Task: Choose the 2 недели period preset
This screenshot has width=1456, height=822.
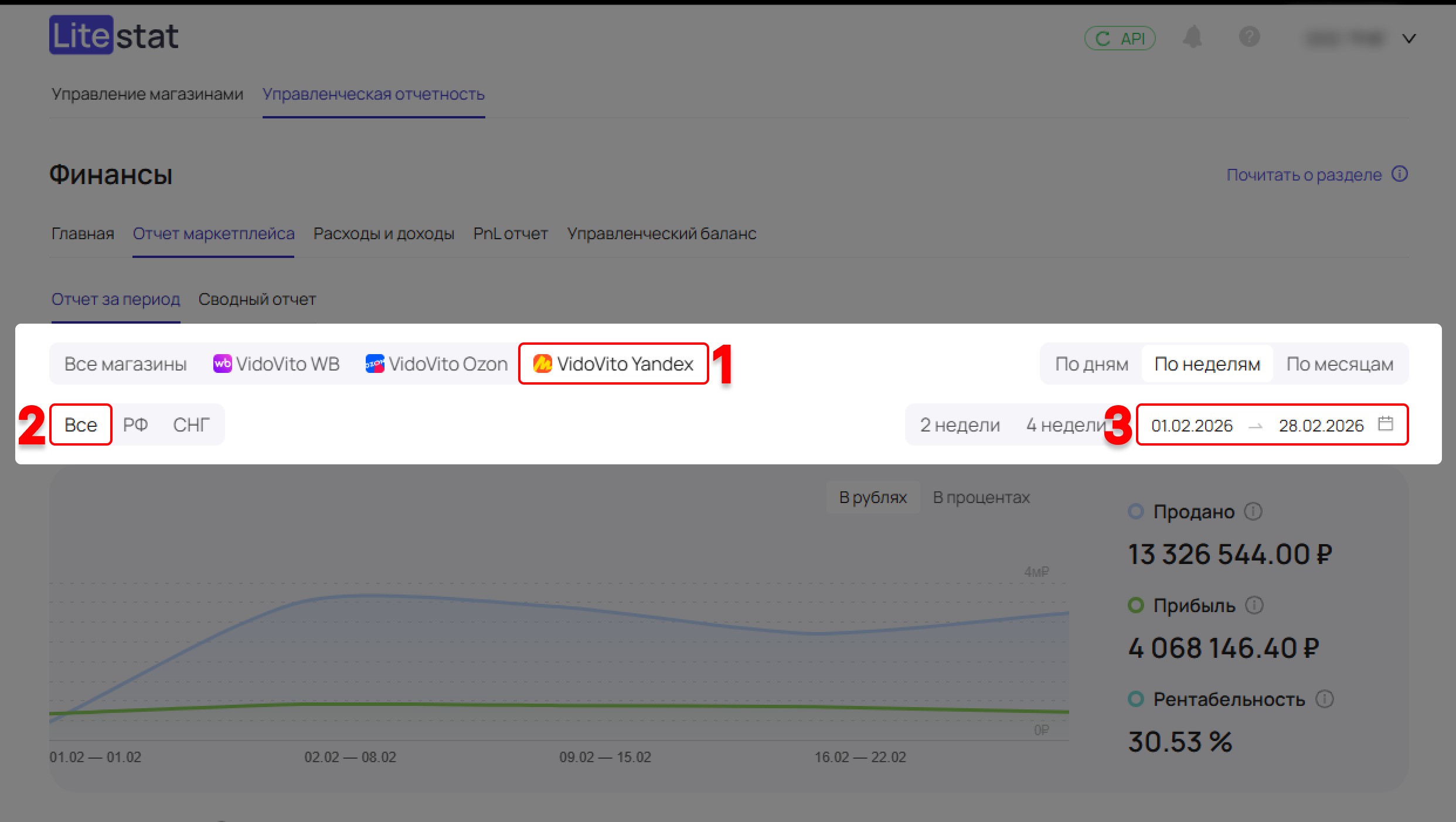Action: coord(960,424)
